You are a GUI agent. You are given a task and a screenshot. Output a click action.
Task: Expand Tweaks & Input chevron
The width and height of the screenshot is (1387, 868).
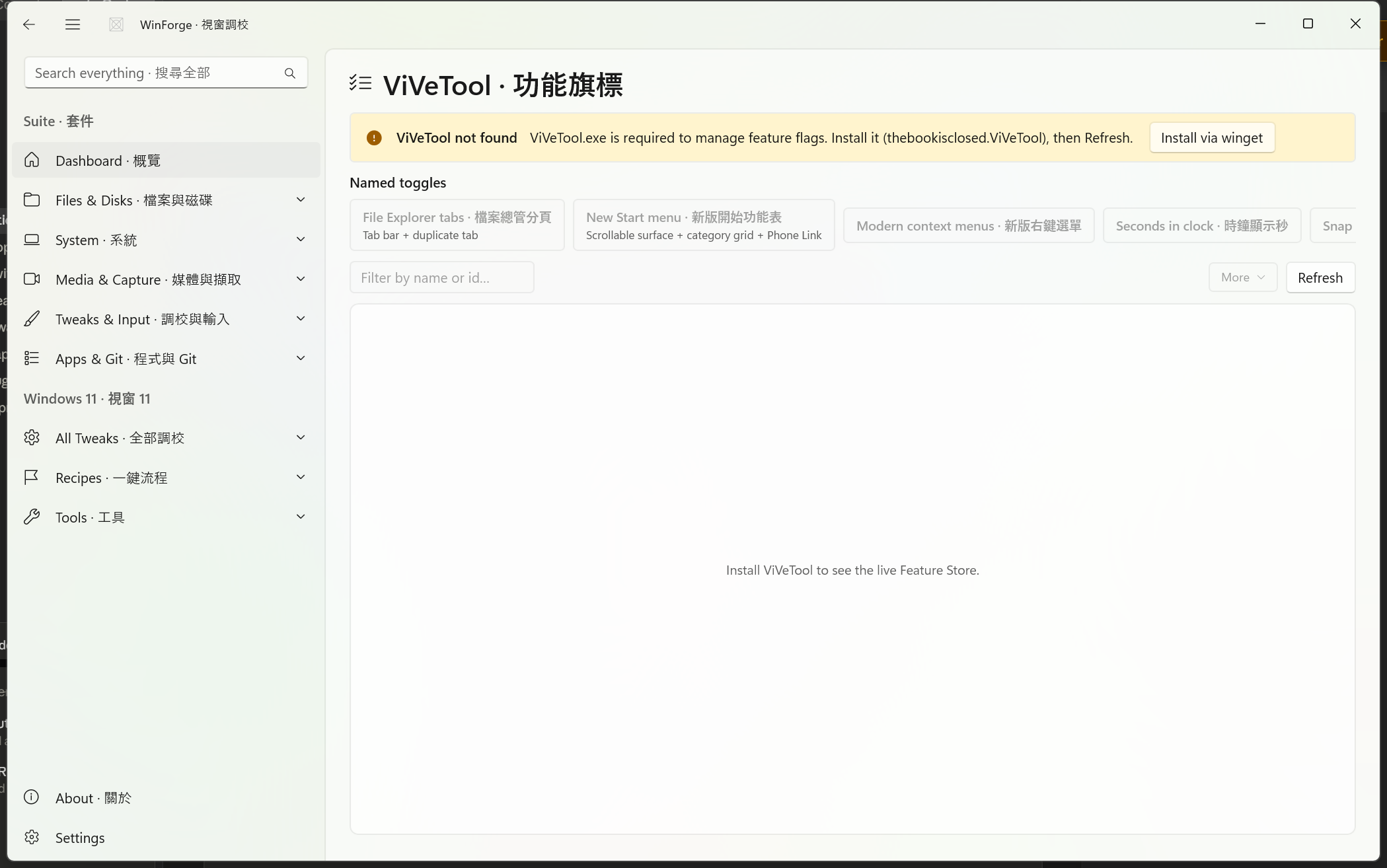(x=301, y=318)
